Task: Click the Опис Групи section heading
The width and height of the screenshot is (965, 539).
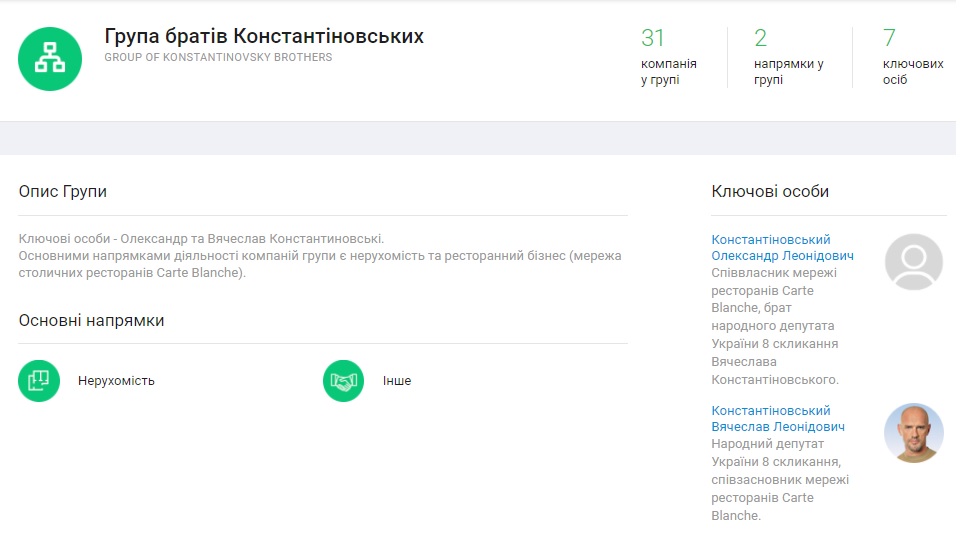Action: 63,191
